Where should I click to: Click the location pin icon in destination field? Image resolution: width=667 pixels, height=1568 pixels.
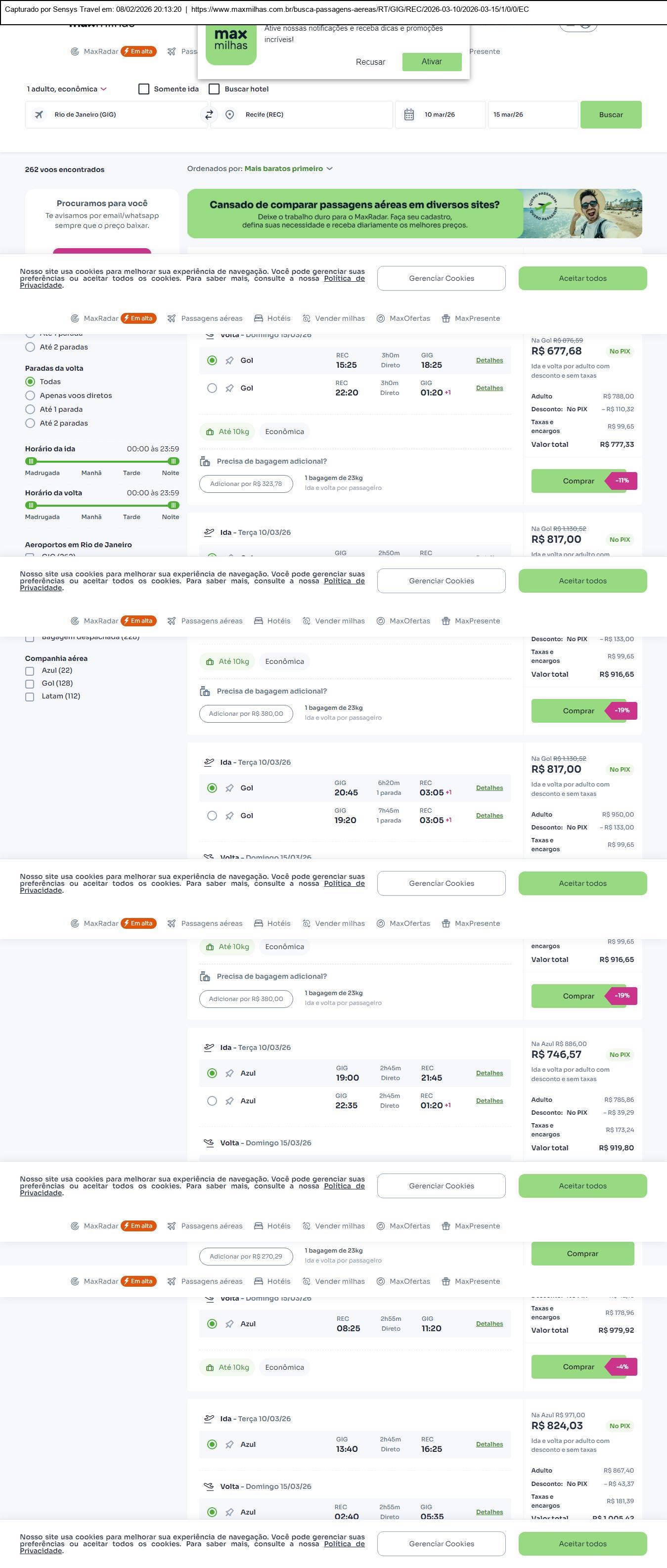pyautogui.click(x=229, y=114)
